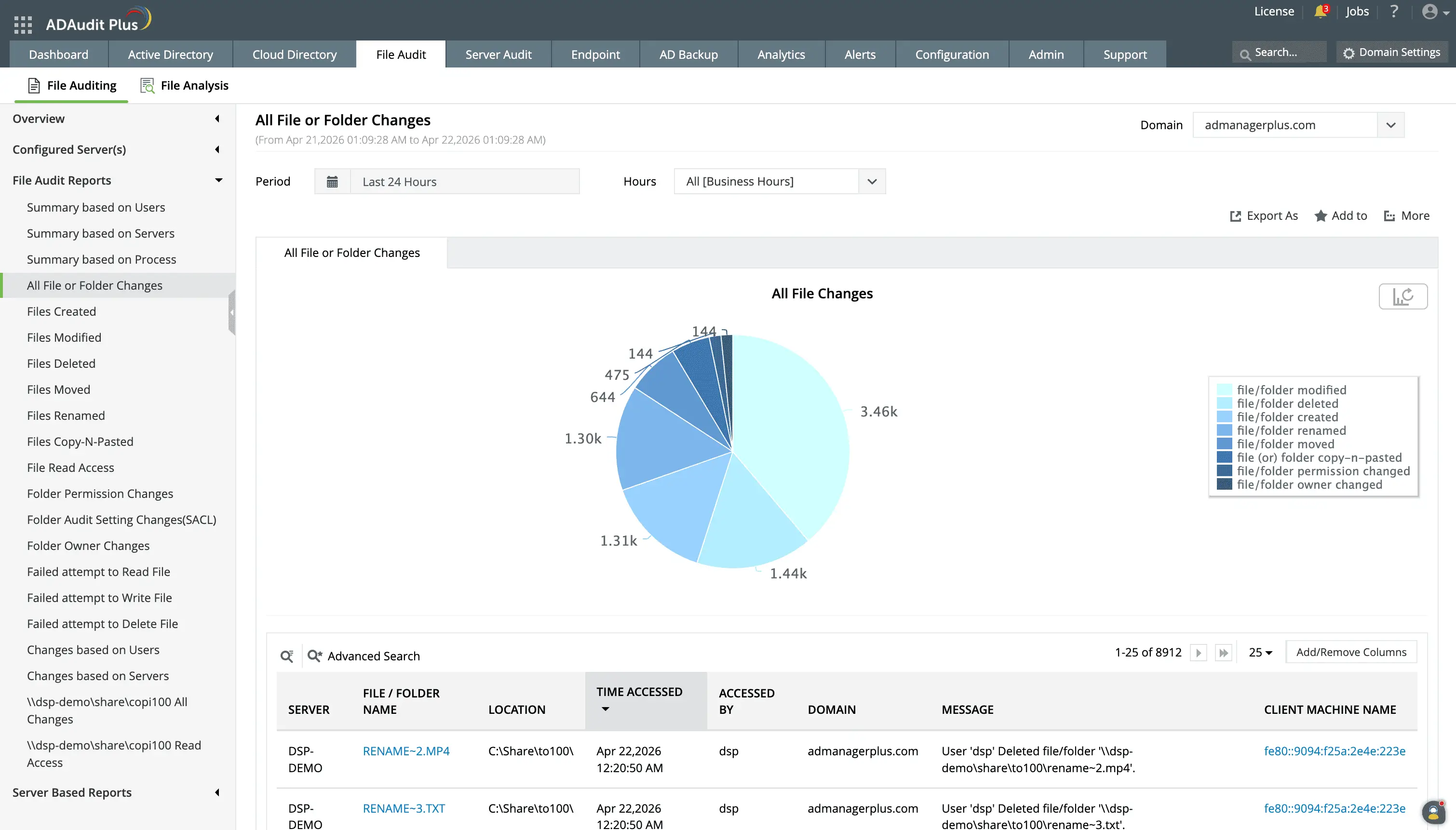This screenshot has width=1456, height=830.
Task: Expand the Server Based Reports section
Action: tap(217, 792)
